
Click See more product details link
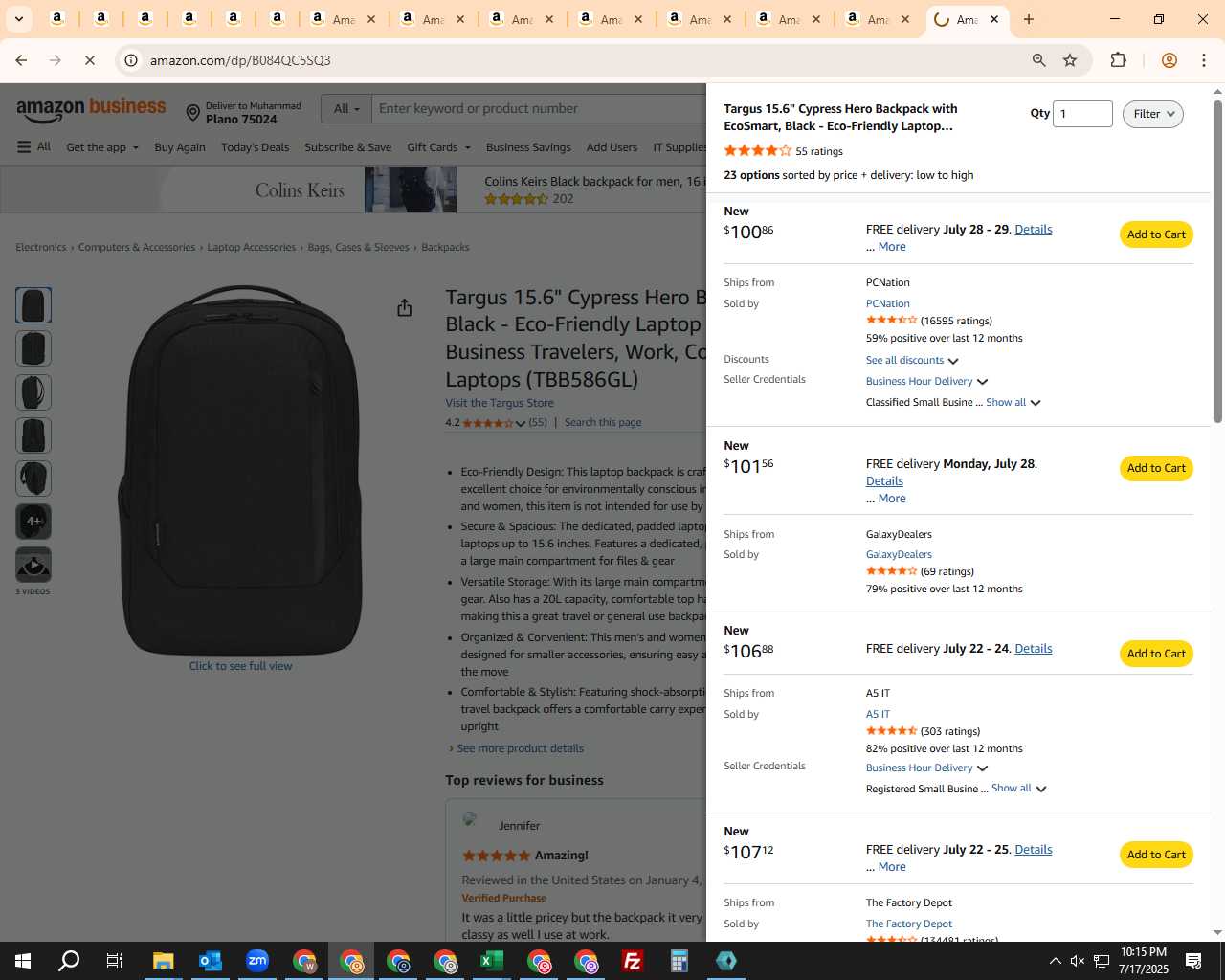pyautogui.click(x=520, y=749)
